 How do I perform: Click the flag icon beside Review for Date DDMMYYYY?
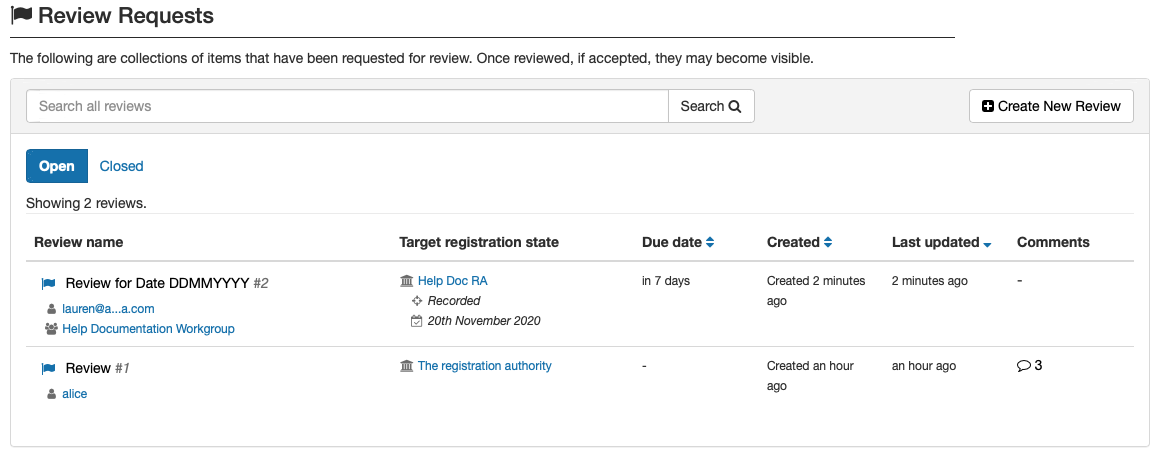49,284
